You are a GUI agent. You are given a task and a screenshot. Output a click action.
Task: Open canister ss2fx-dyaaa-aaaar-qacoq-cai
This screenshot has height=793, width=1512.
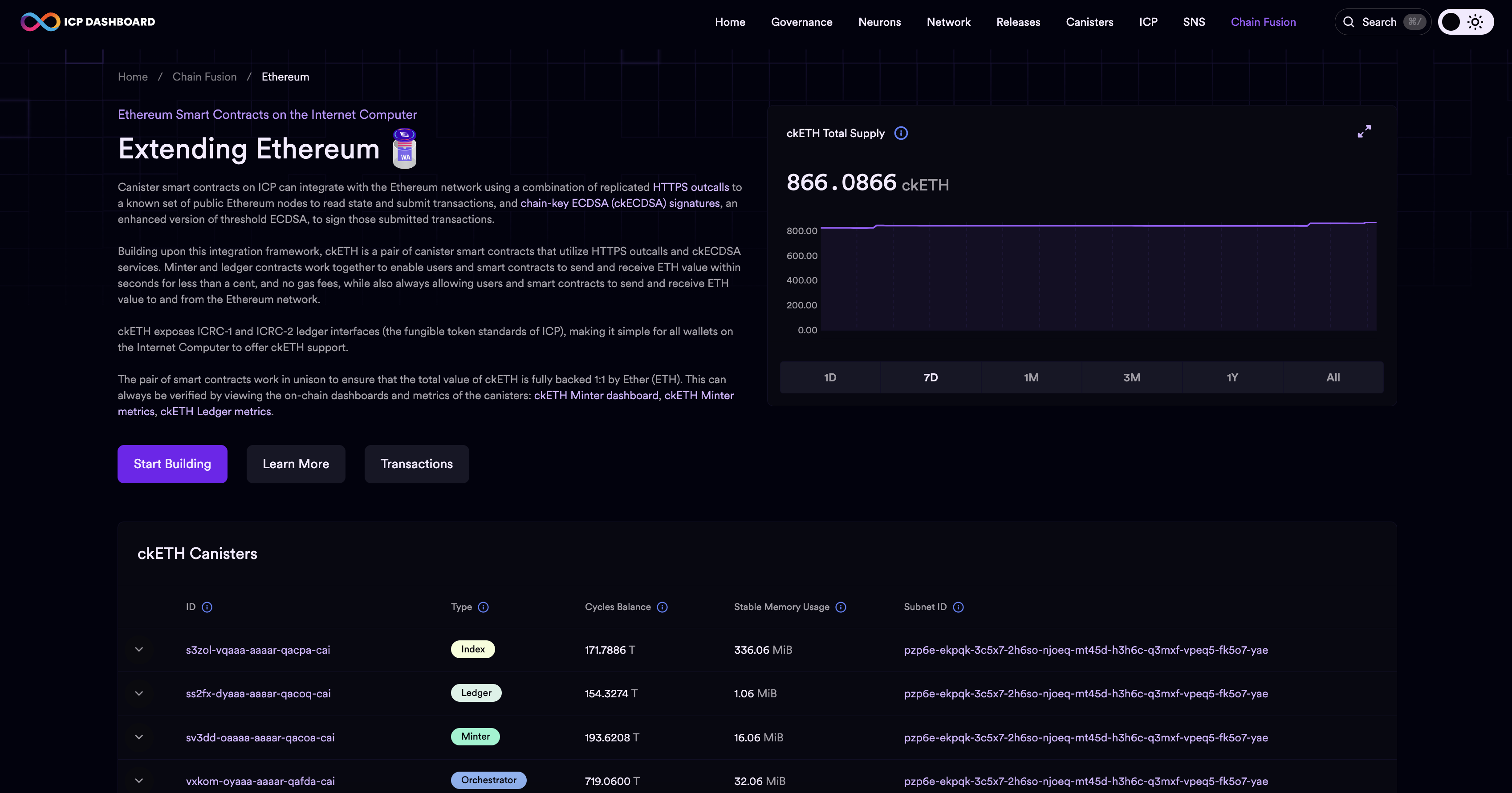(x=258, y=693)
